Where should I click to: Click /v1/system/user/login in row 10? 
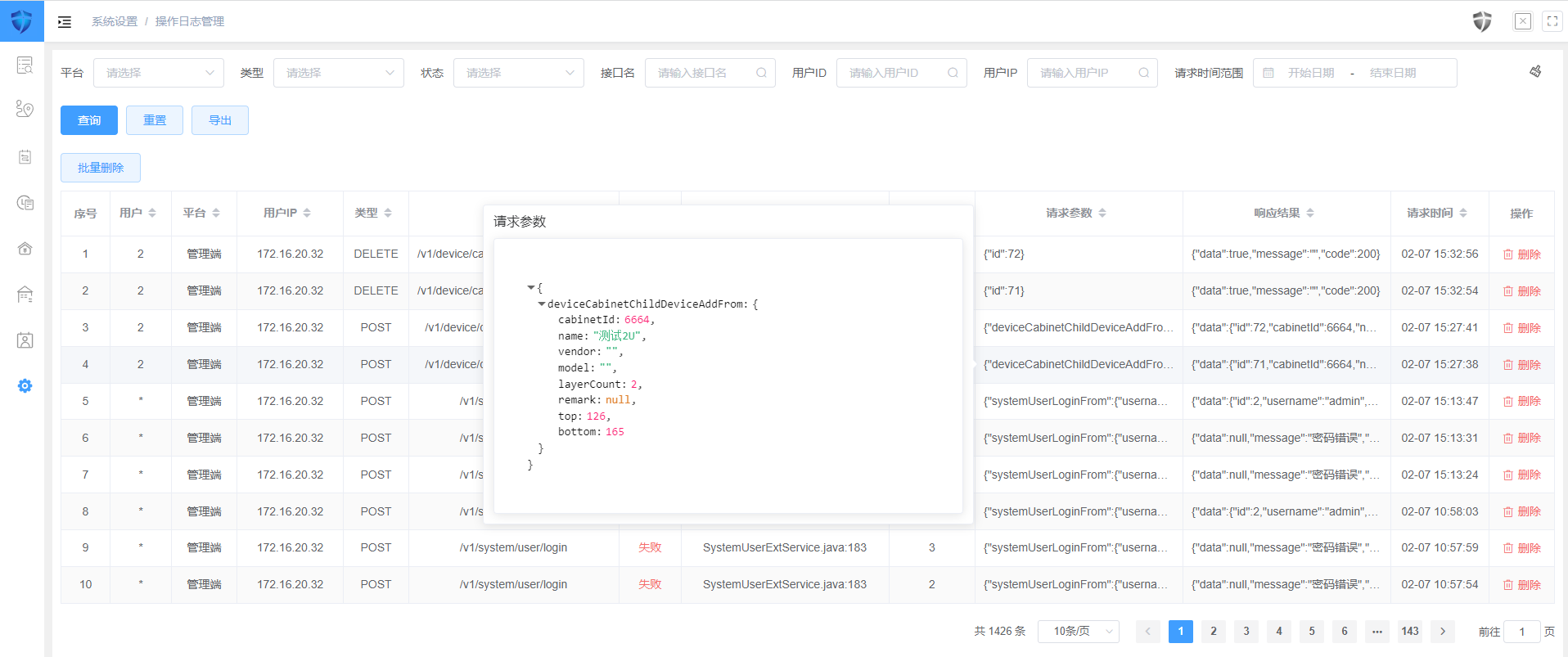tap(514, 584)
